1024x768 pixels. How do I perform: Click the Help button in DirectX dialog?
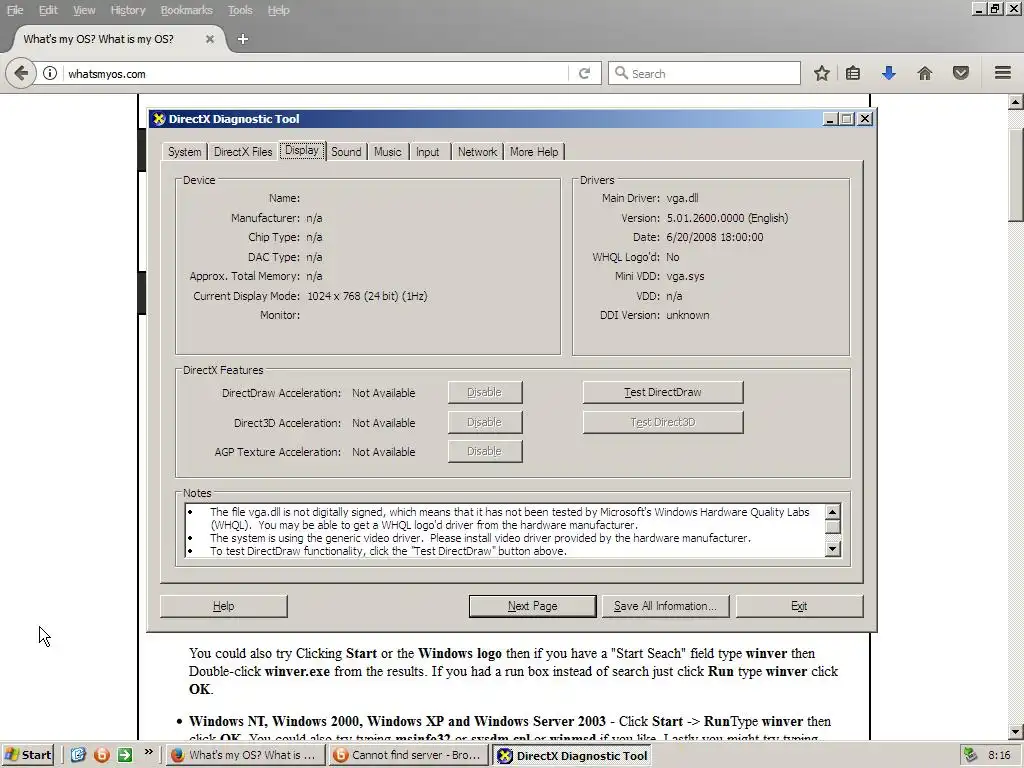click(223, 606)
